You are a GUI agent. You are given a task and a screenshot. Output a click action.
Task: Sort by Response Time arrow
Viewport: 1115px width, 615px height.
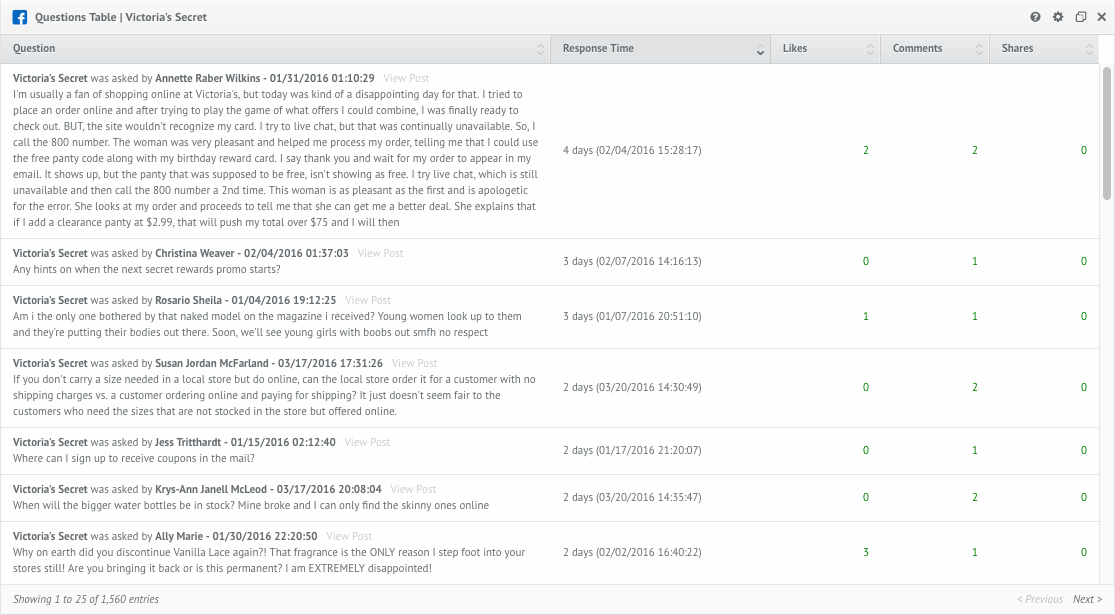pyautogui.click(x=760, y=49)
